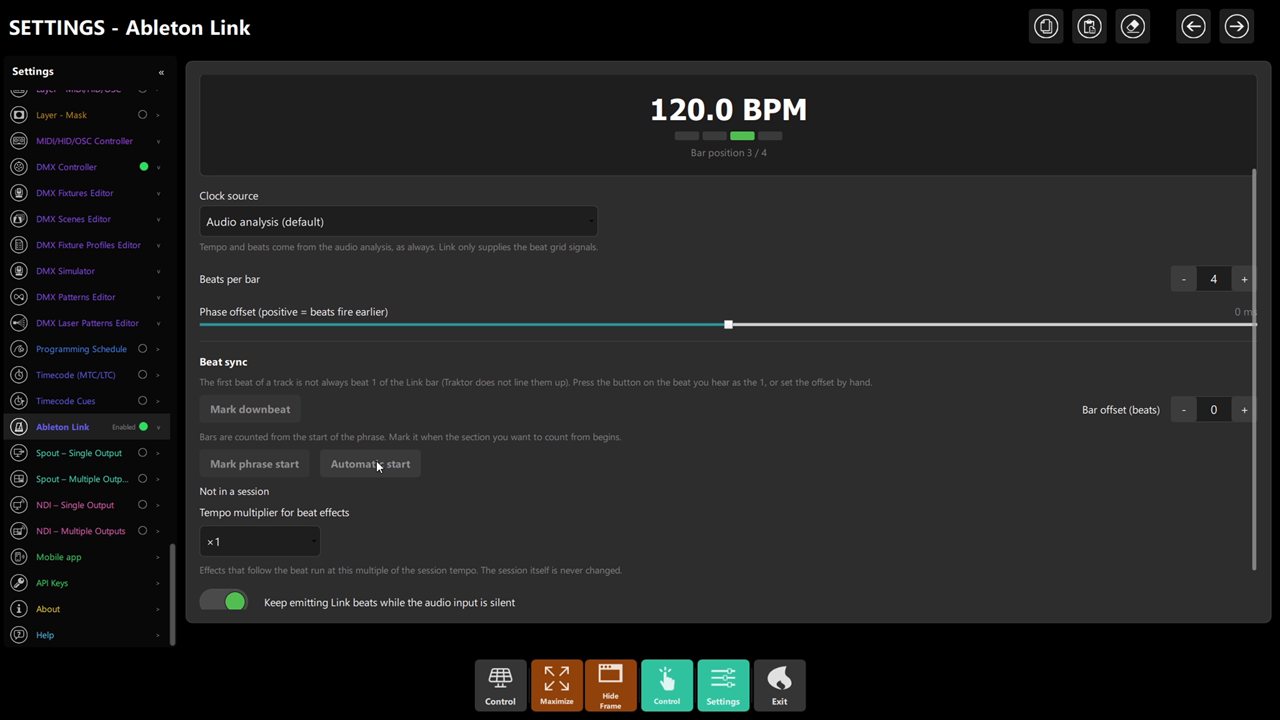Image resolution: width=1280 pixels, height=720 pixels.
Task: Click the Mobile app icon
Action: point(18,557)
